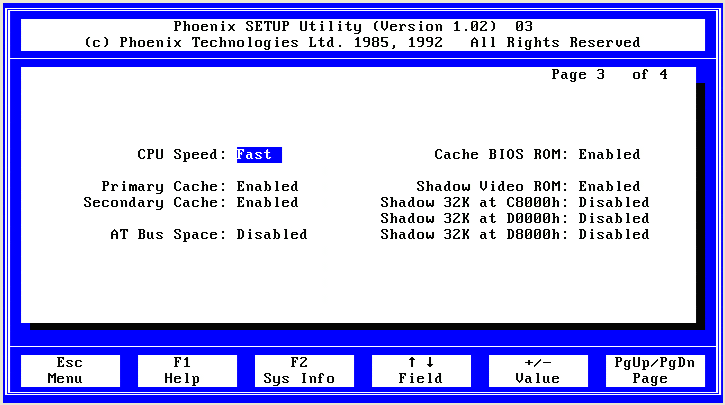Toggle Shadow 32K at D0000h Disabled value

point(614,218)
